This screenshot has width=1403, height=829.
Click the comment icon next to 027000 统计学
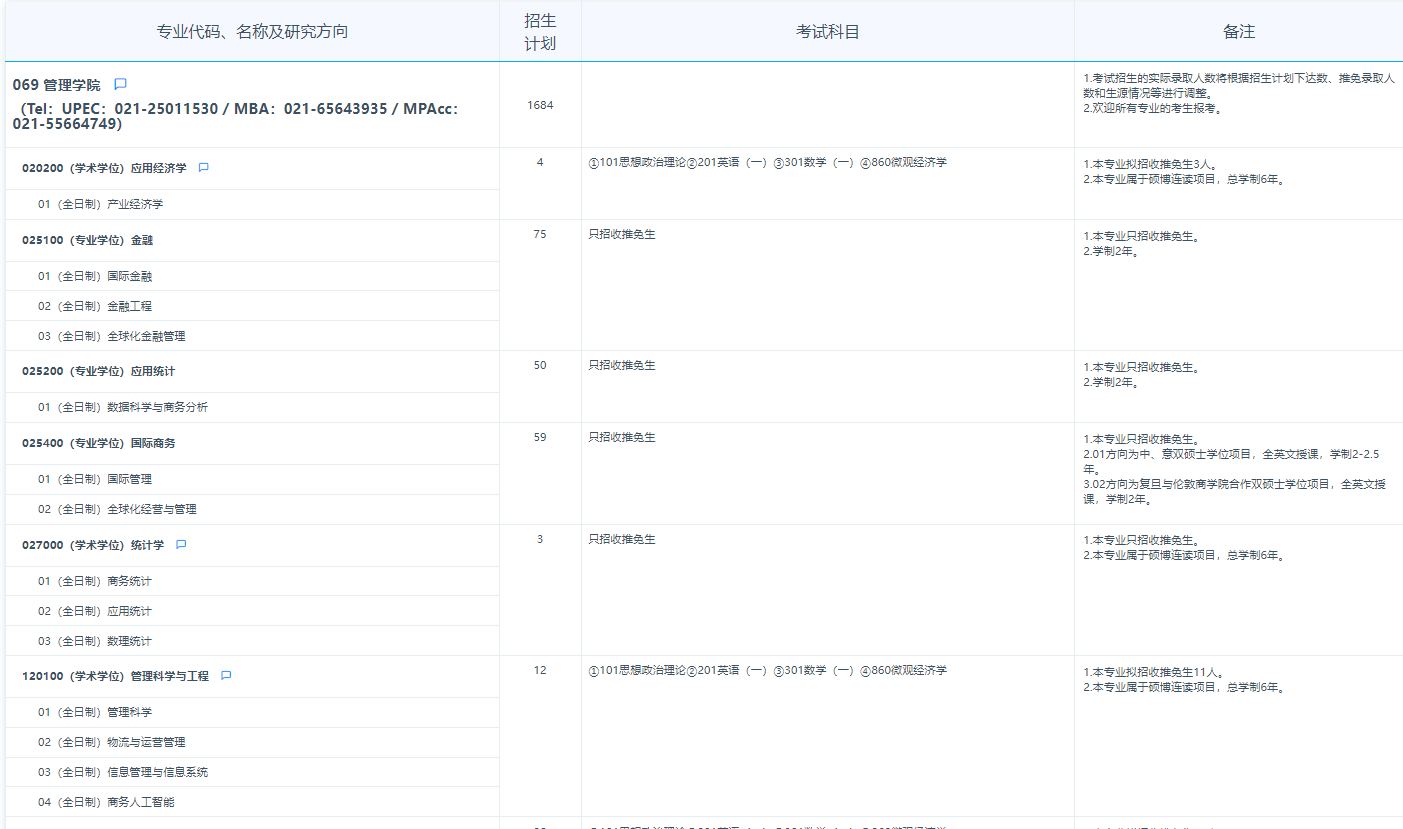181,545
